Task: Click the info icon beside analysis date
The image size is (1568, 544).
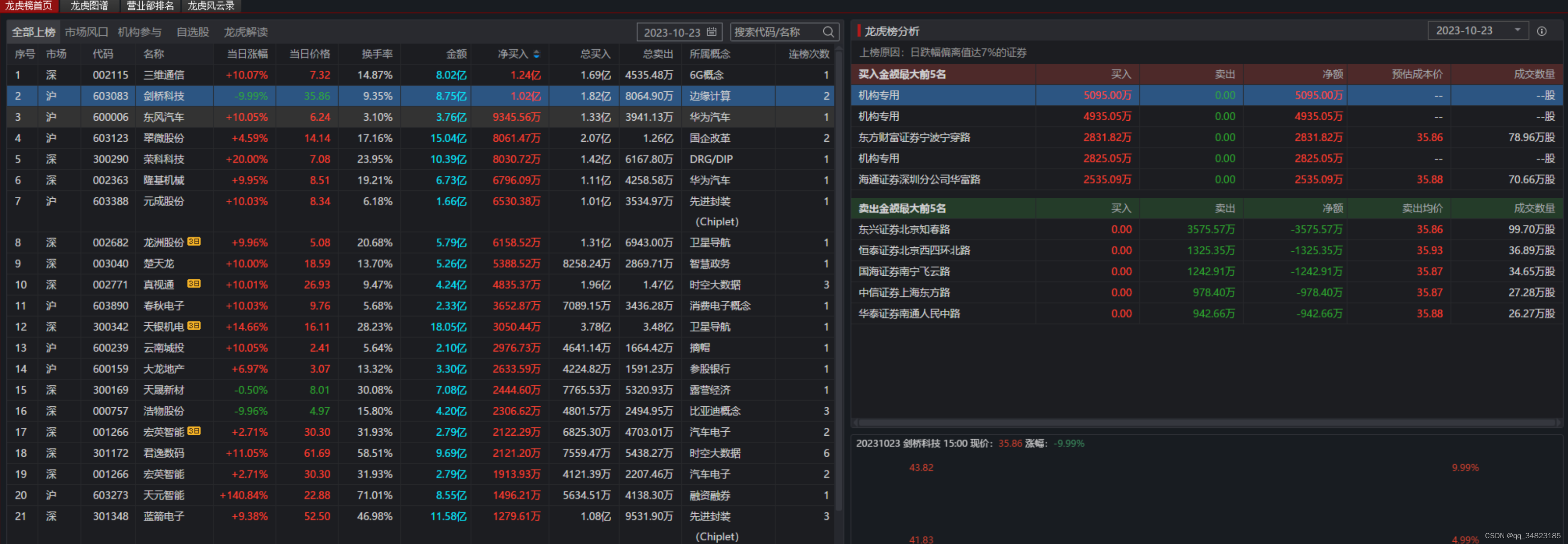Action: (1541, 31)
